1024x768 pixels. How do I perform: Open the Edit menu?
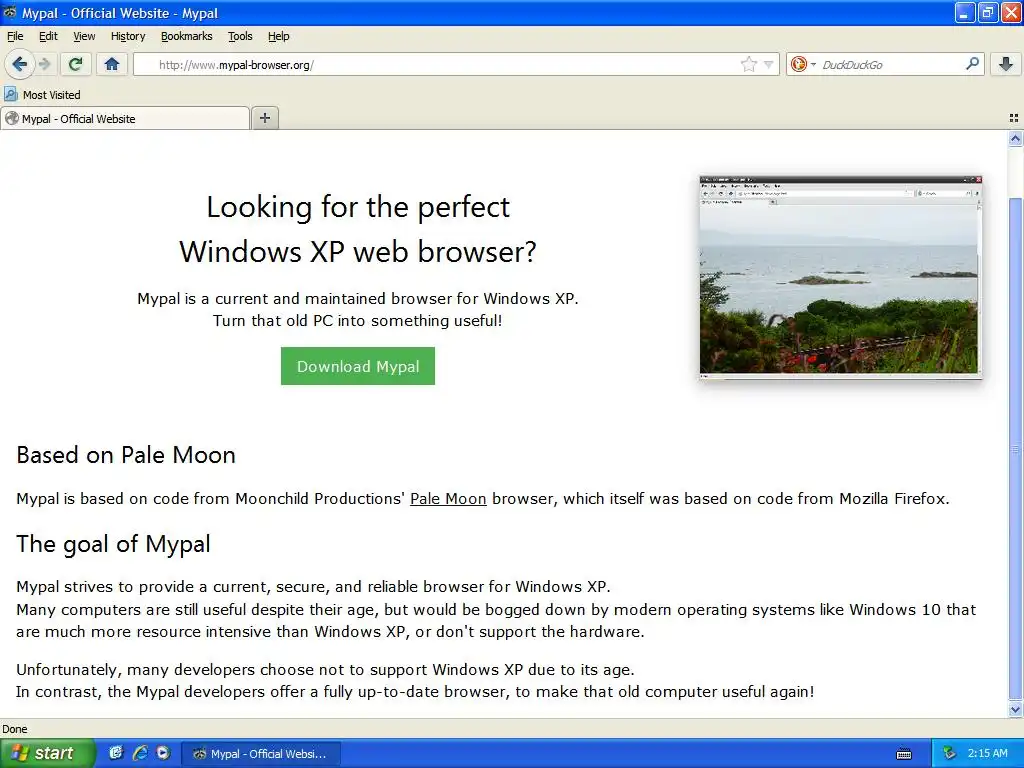(x=48, y=36)
